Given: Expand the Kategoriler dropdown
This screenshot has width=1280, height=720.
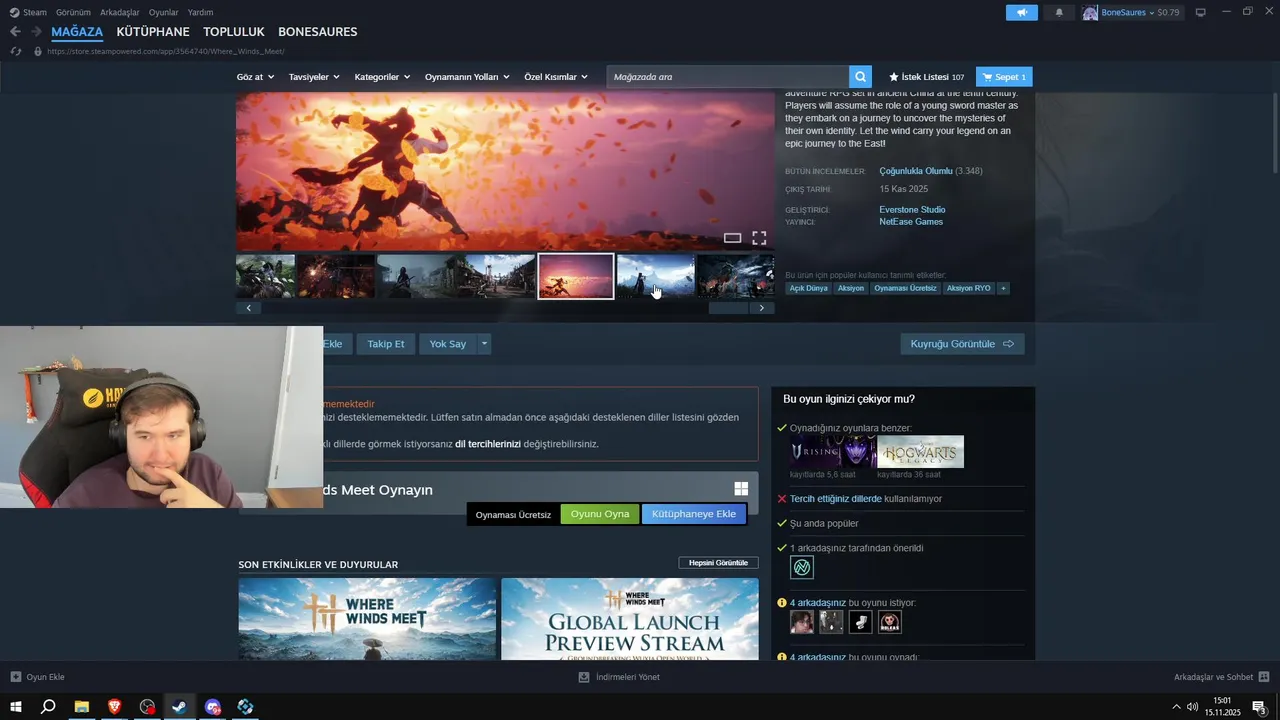Looking at the screenshot, I should (382, 77).
